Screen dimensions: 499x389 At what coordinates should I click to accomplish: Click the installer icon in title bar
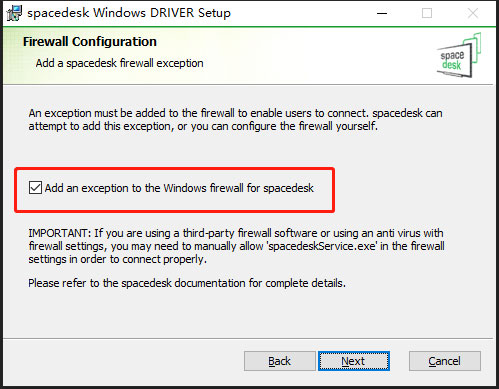click(14, 13)
